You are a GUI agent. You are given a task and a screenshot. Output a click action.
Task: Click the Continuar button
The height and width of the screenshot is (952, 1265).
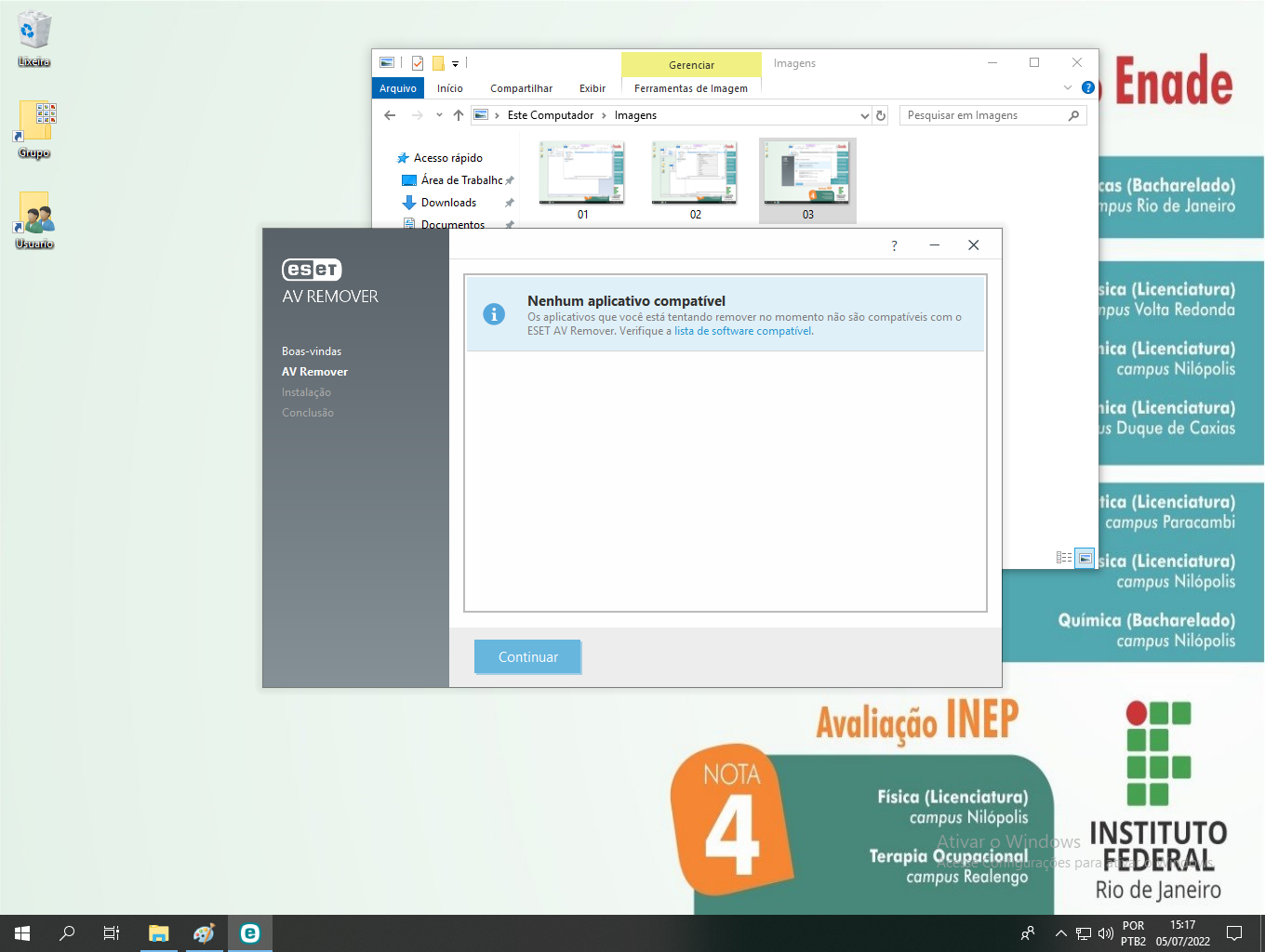click(x=527, y=656)
